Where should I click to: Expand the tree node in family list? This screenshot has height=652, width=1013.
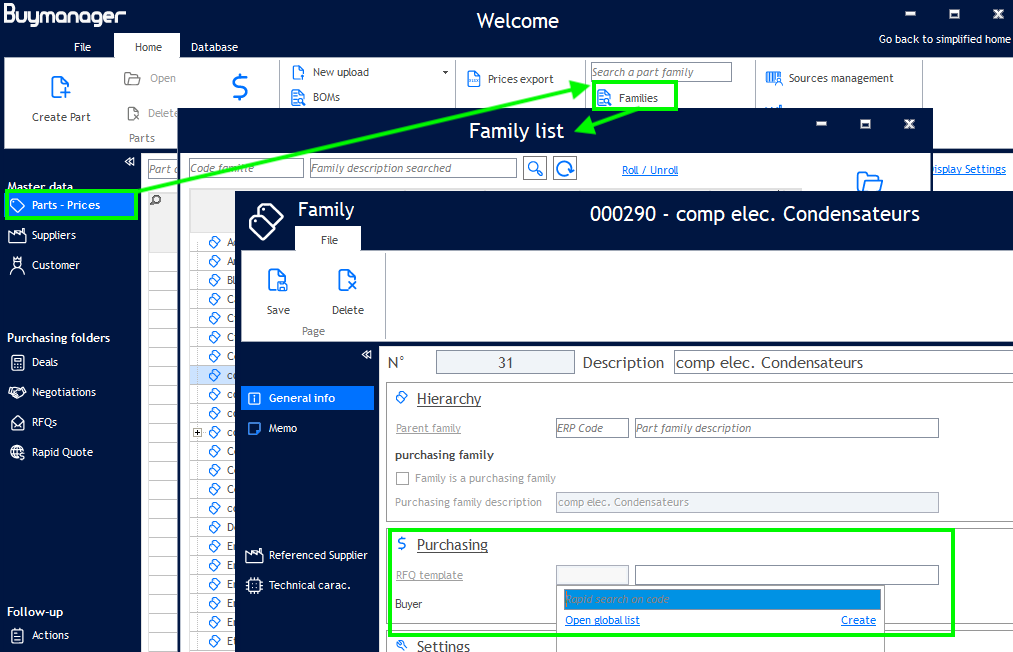pos(198,433)
